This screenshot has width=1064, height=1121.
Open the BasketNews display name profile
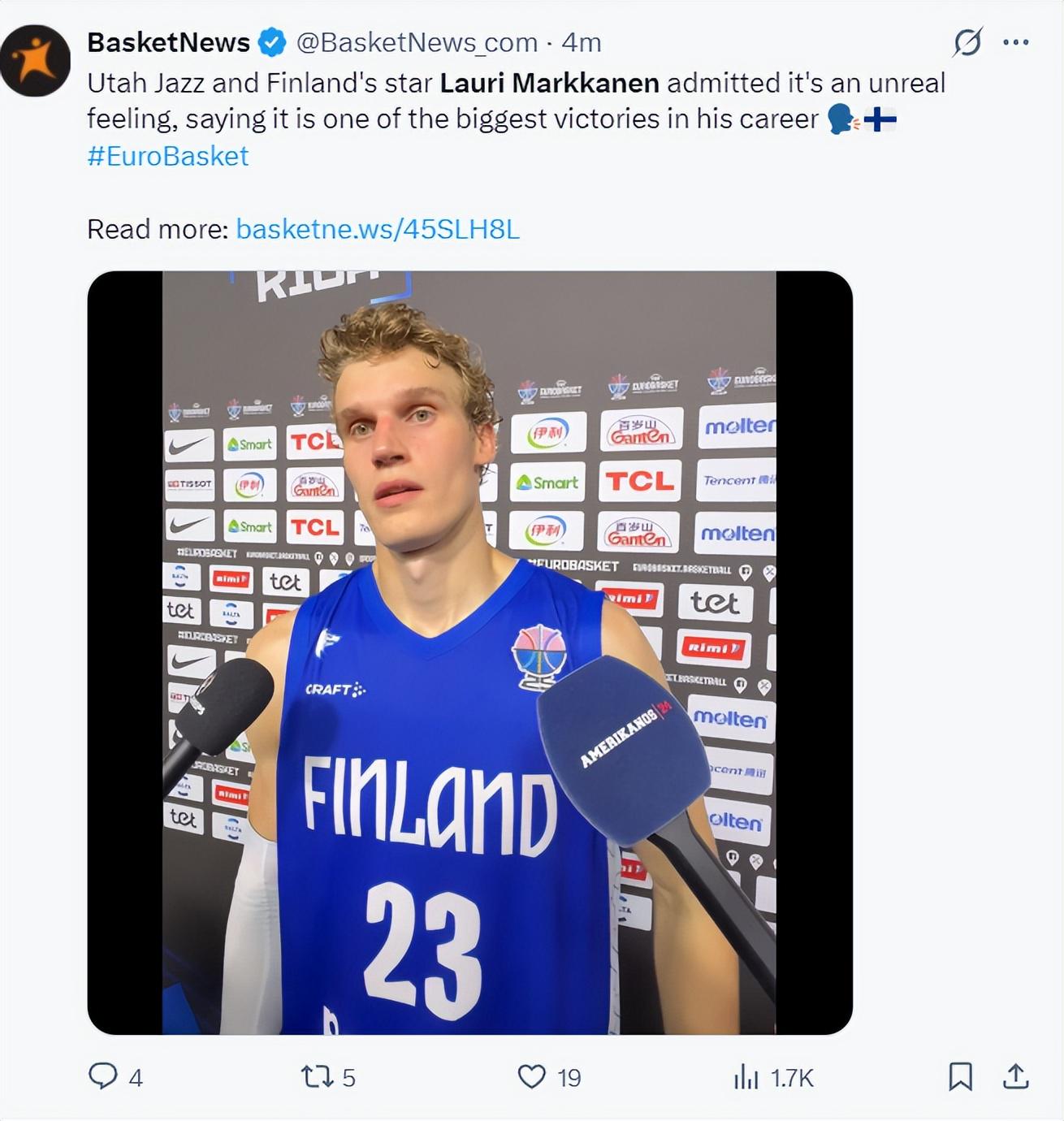168,42
